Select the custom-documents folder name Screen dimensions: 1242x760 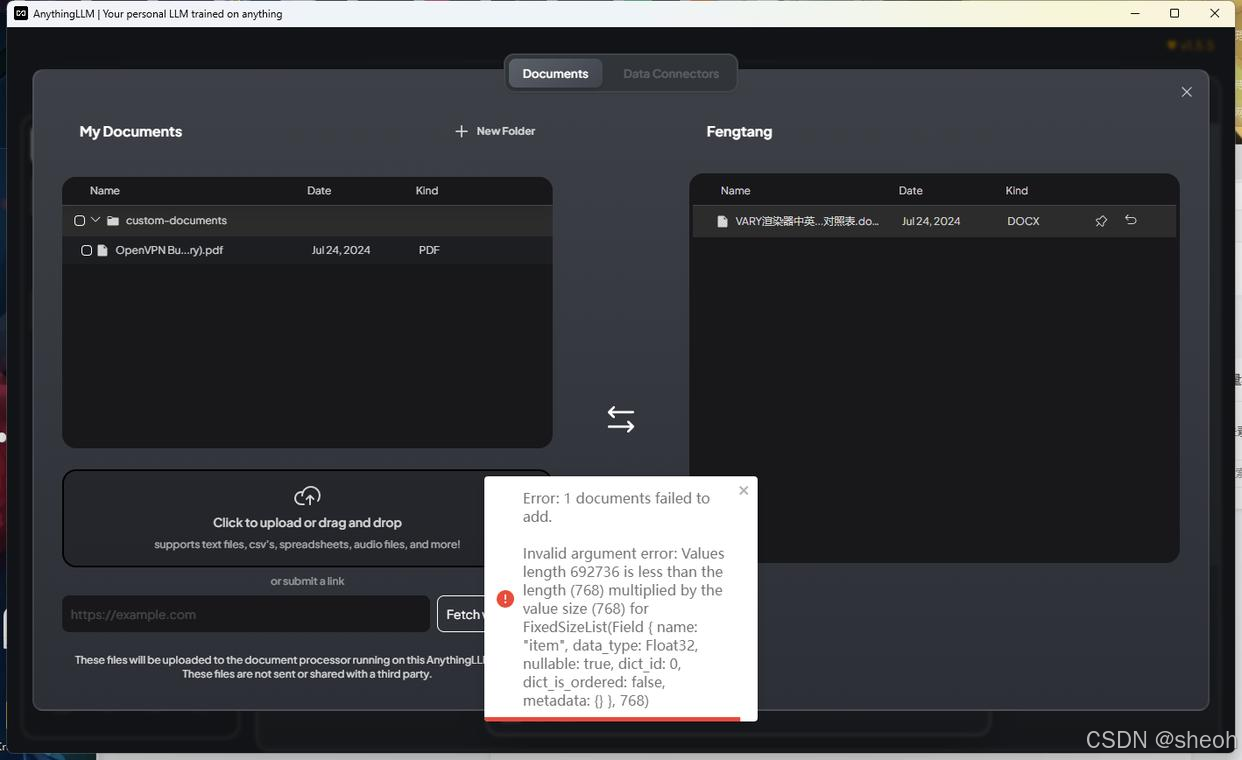176,220
